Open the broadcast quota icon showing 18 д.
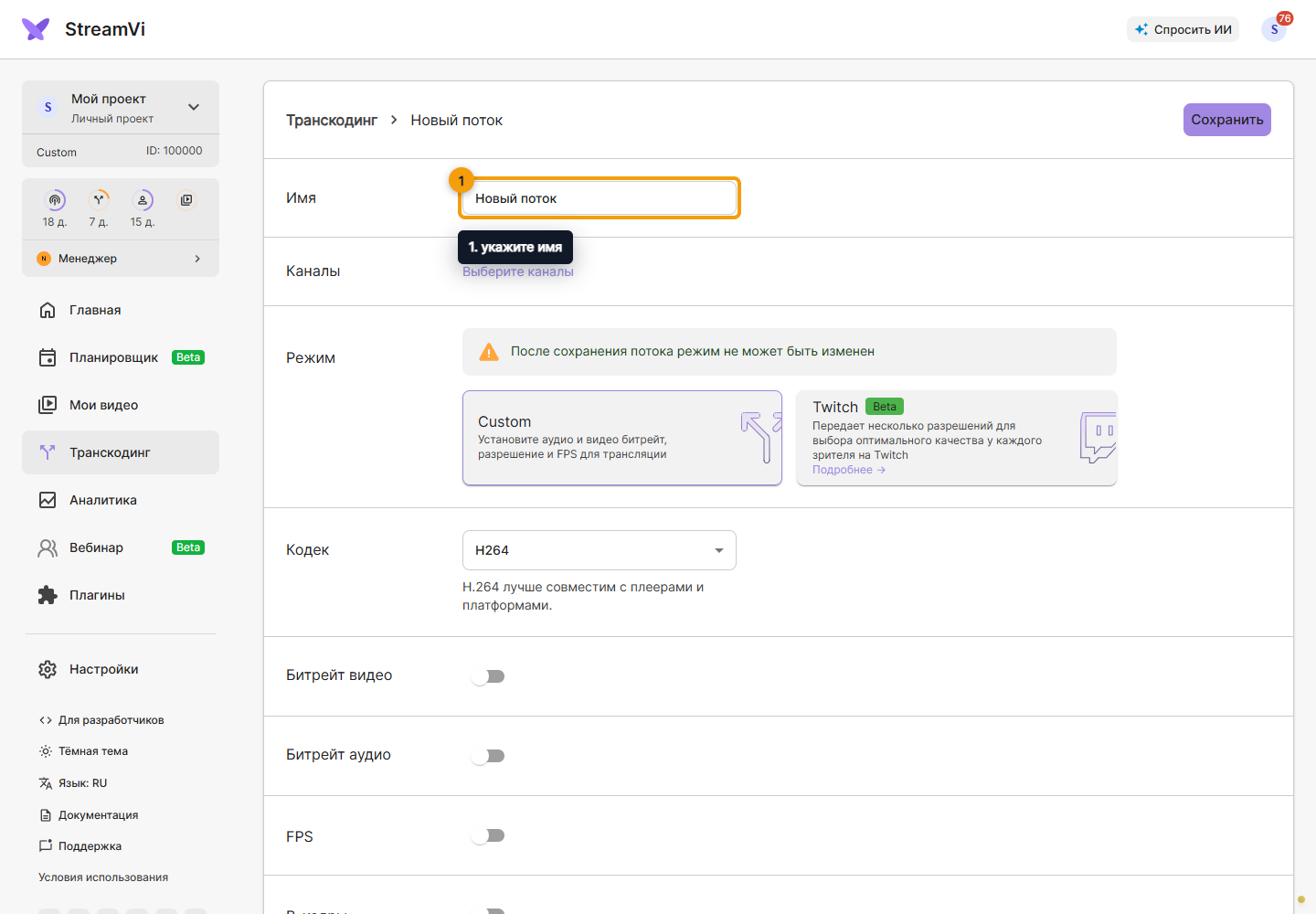Screen dimensions: 1316x914 coord(55,200)
